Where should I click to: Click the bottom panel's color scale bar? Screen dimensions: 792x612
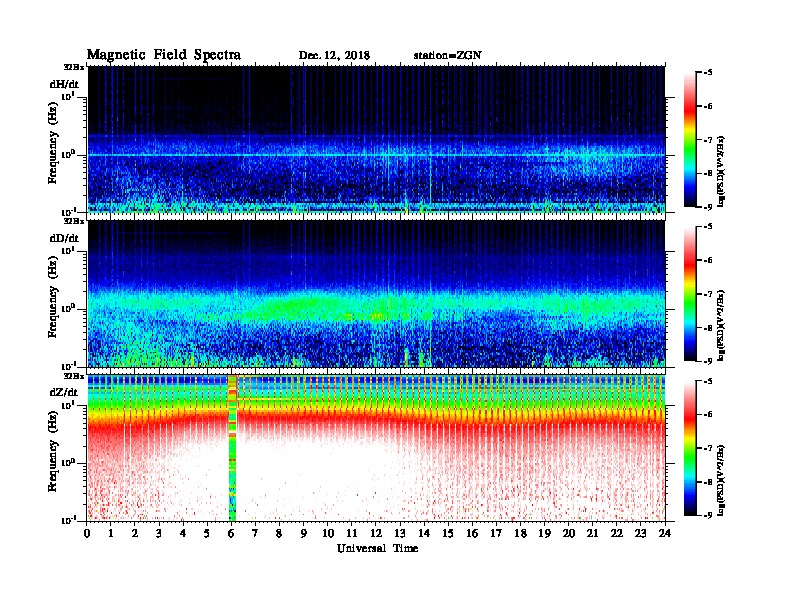pos(690,448)
